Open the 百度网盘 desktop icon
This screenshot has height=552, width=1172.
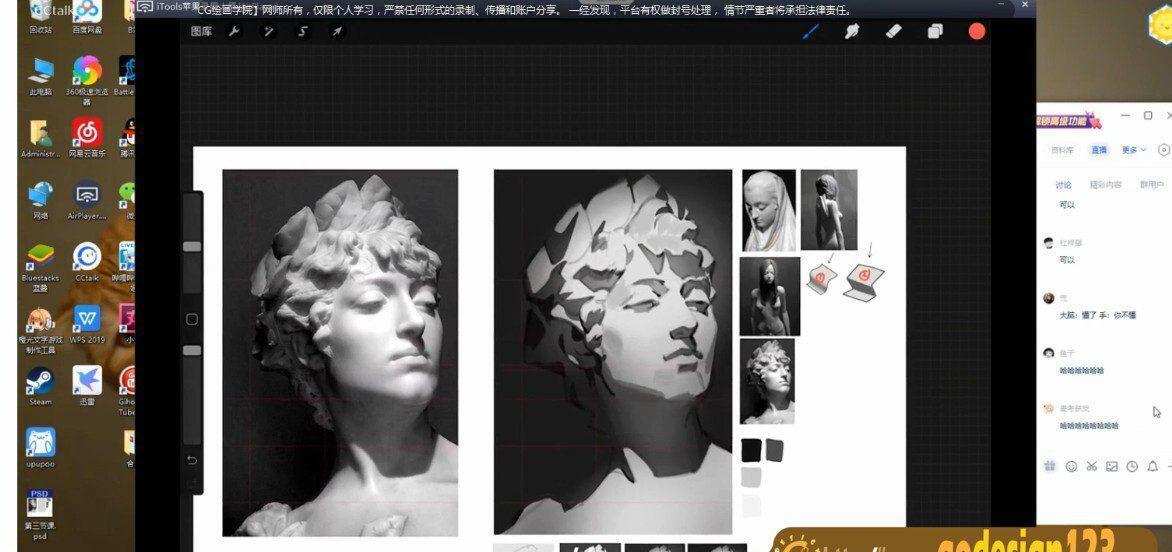click(87, 17)
